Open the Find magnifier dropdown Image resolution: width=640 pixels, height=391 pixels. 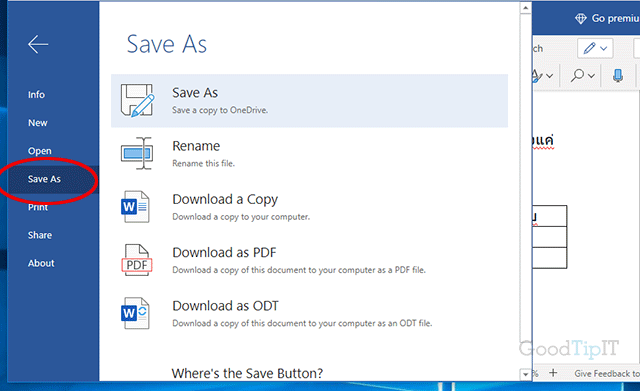(x=582, y=76)
